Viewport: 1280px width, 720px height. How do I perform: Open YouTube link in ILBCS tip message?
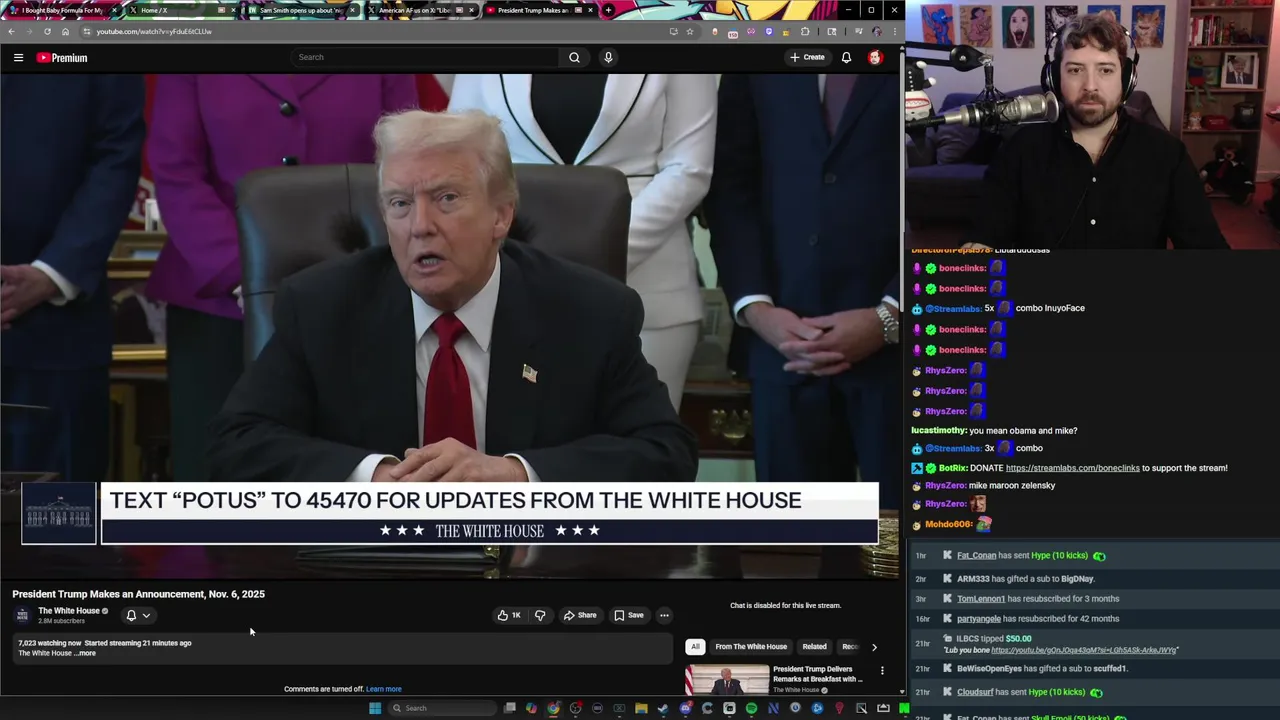tap(1084, 650)
